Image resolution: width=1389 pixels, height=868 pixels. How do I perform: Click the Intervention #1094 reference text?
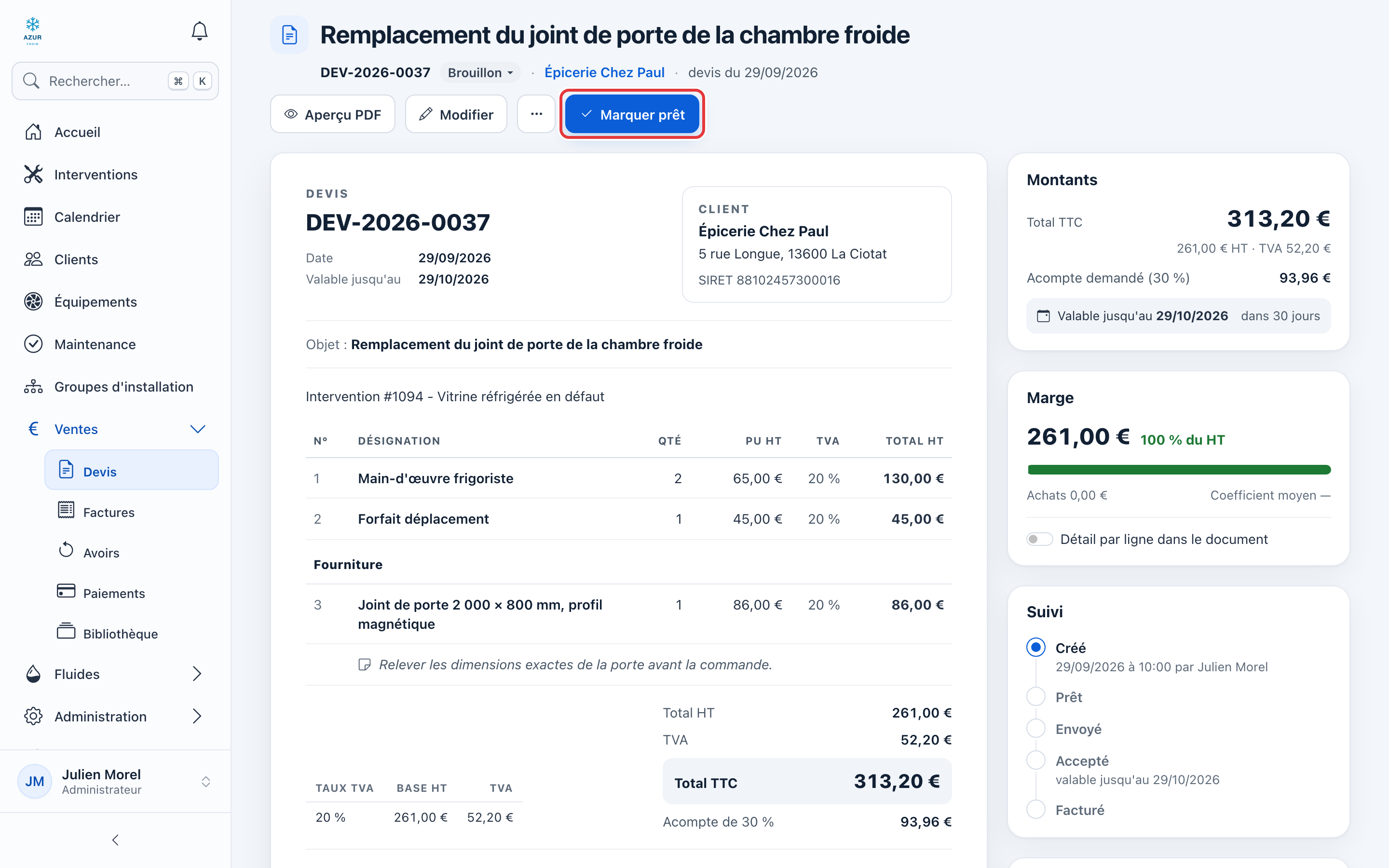tap(455, 397)
